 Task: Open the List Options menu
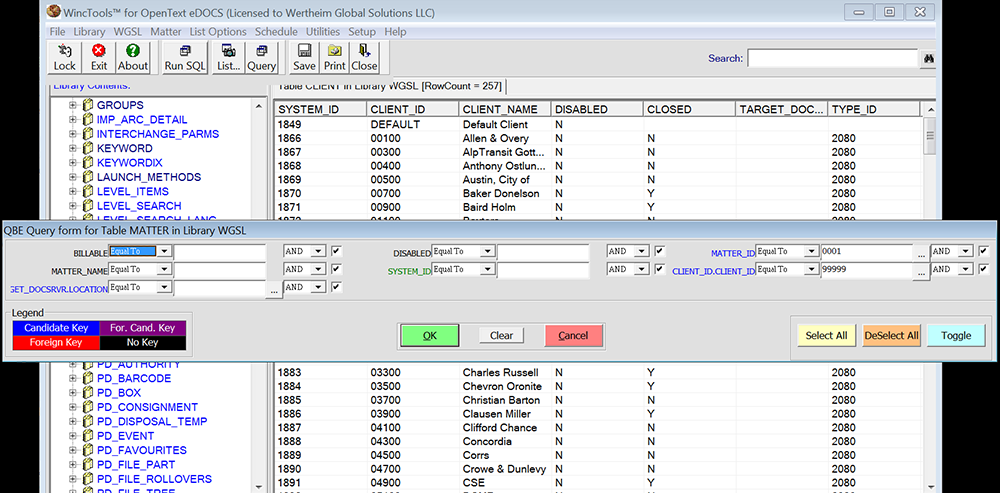tap(217, 31)
